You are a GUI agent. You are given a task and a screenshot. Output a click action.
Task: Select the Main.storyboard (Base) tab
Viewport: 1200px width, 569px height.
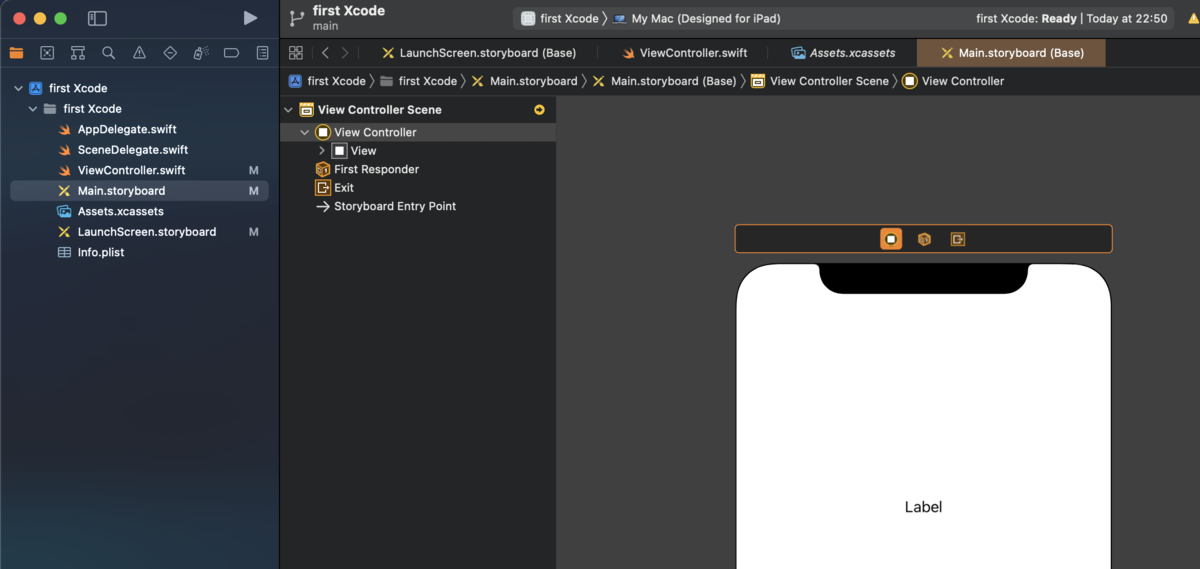click(1012, 53)
